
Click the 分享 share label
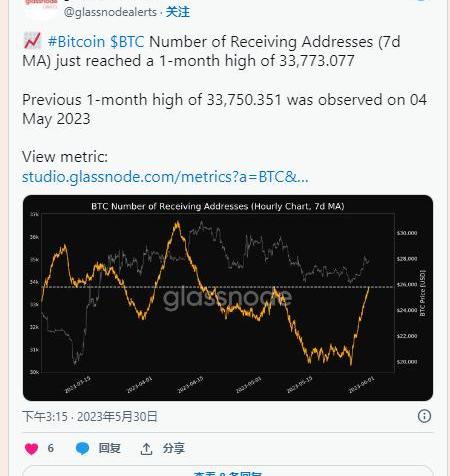173,448
